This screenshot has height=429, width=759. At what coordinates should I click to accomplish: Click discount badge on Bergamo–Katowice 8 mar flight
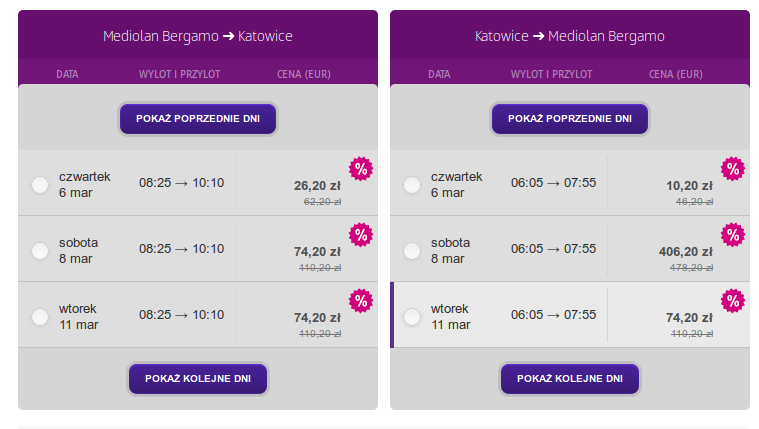[x=361, y=235]
